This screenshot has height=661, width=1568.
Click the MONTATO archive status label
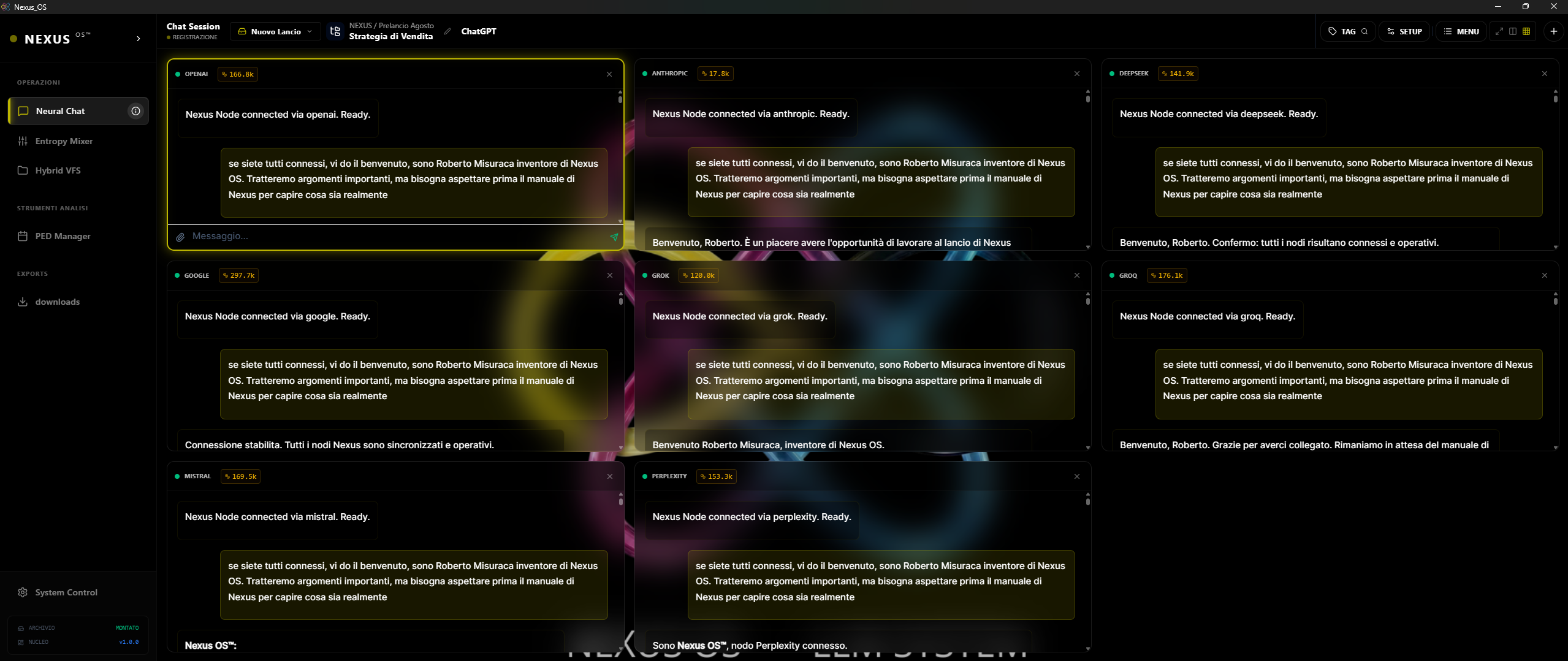click(127, 628)
